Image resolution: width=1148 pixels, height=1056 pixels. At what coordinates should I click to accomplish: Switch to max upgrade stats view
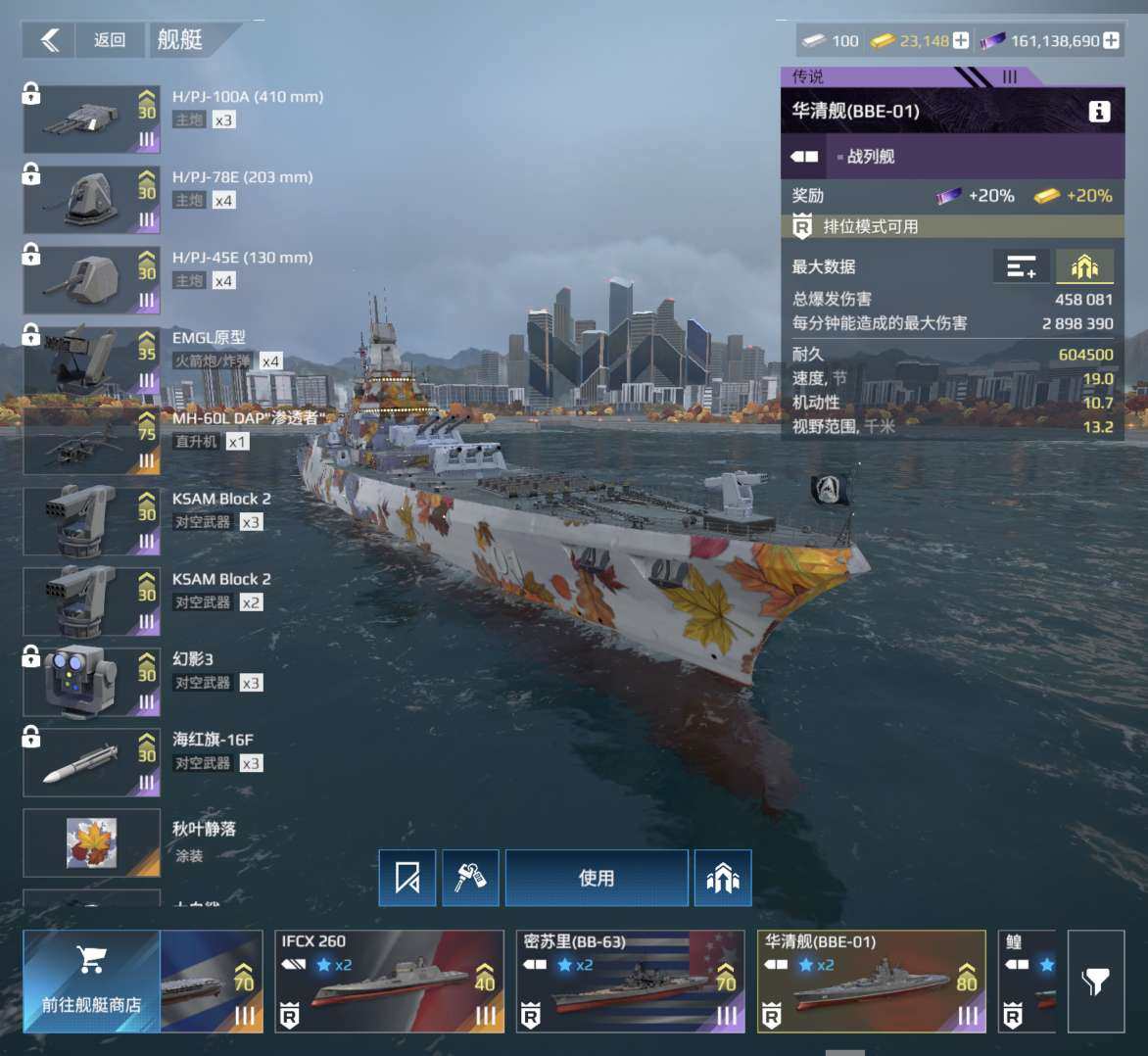1084,265
